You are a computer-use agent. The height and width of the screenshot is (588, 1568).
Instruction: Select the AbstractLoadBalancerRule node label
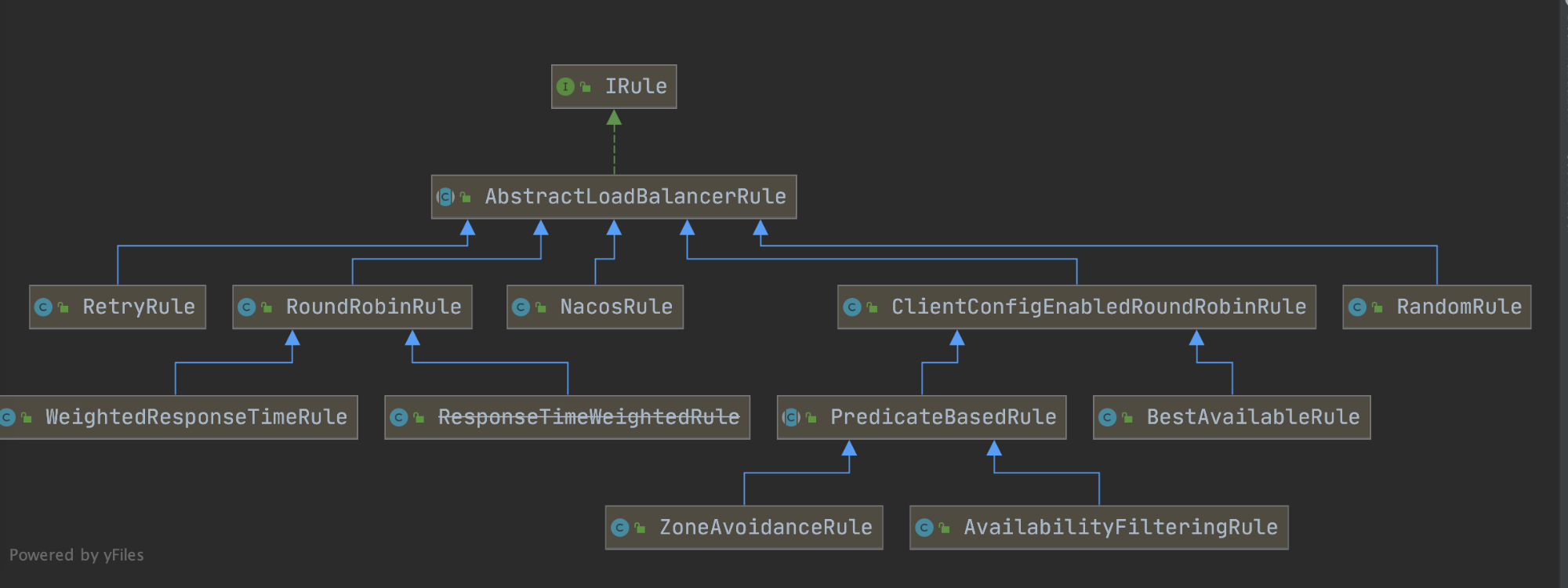pyautogui.click(x=635, y=197)
